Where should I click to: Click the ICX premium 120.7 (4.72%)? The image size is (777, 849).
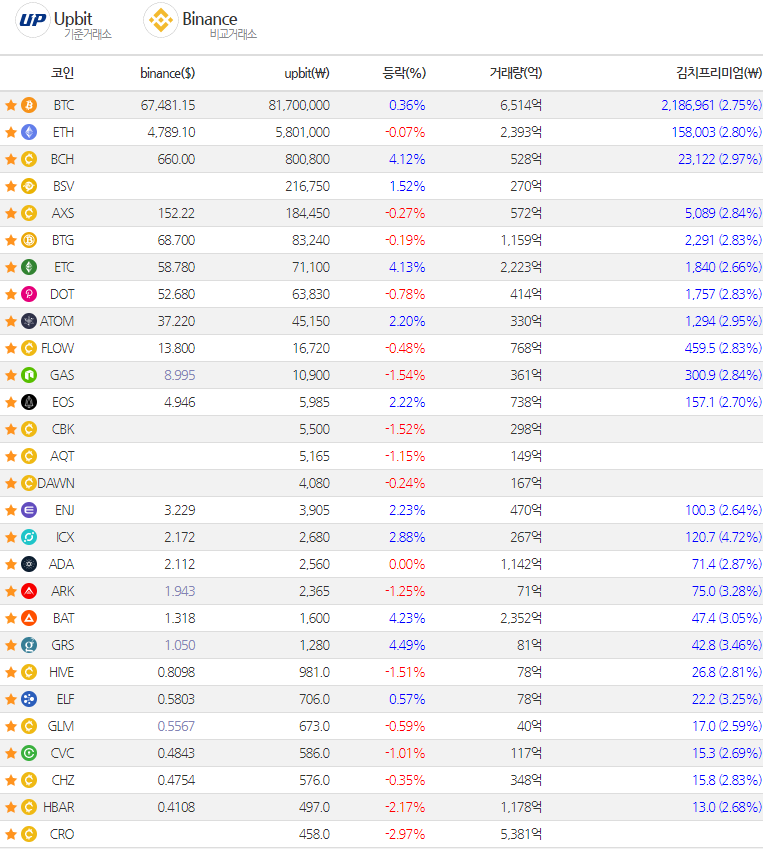(x=723, y=537)
